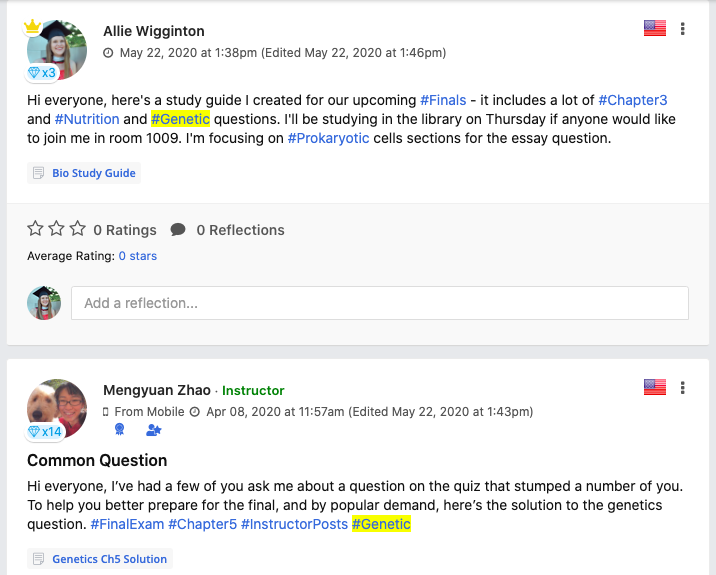Screen dimensions: 716x575
Task: Click the gold crown icon on Allie's avatar
Action: coord(32,26)
